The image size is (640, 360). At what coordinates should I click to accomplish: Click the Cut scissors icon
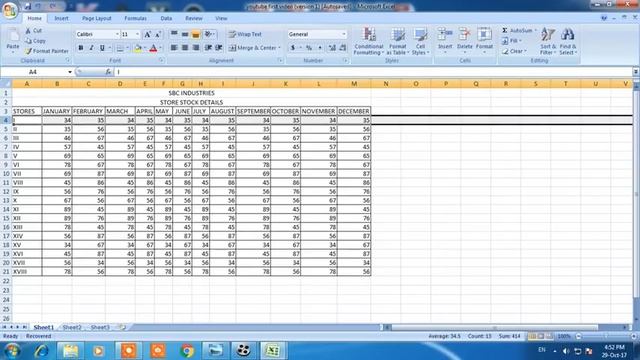(x=28, y=31)
